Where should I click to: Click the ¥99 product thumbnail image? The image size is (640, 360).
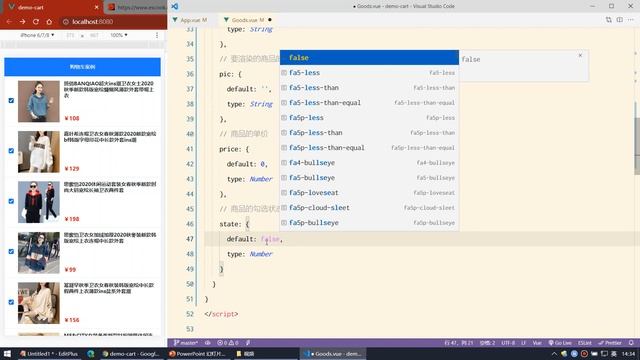click(39, 253)
